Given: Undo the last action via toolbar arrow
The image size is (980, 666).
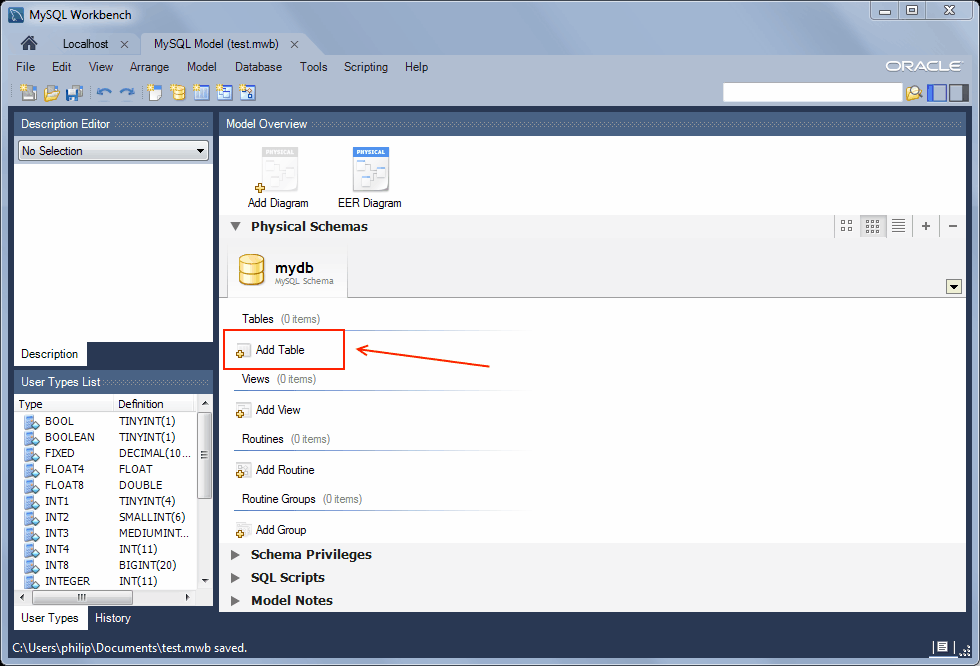Looking at the screenshot, I should coord(104,92).
